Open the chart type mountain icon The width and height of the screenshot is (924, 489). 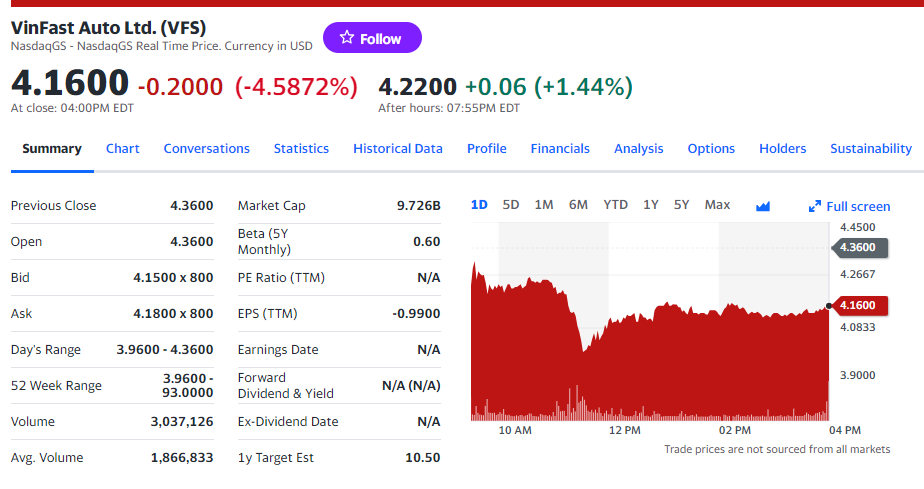763,206
